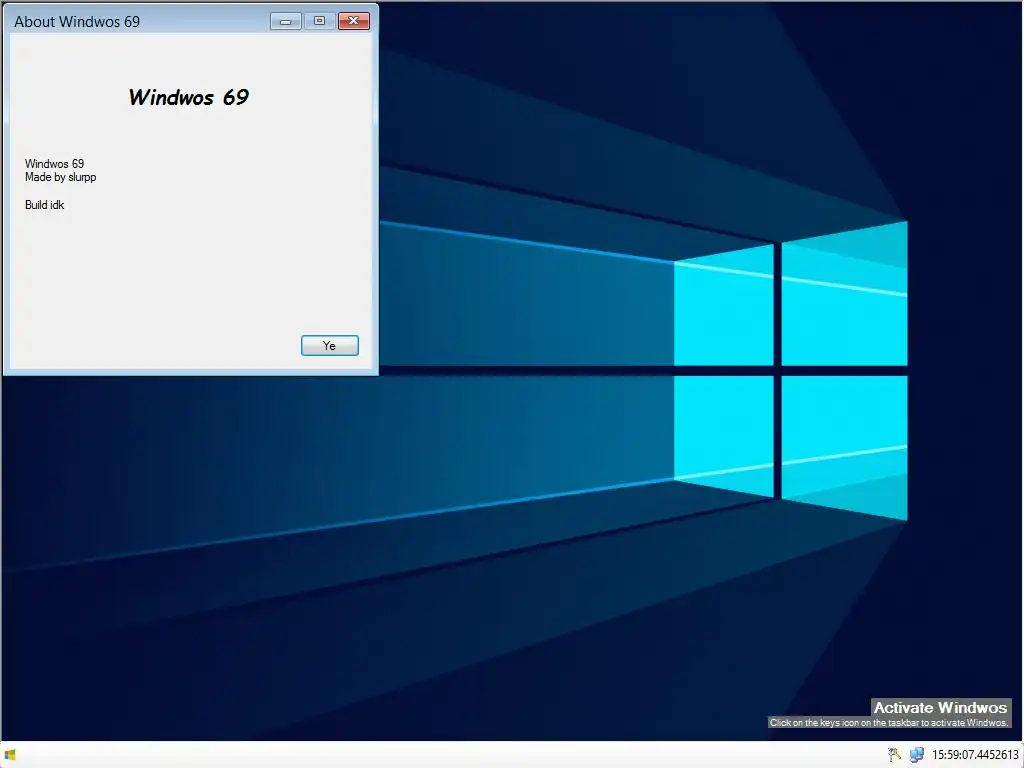The height and width of the screenshot is (768, 1024).
Task: Maximize the About Windwos 69 window
Action: (x=319, y=22)
